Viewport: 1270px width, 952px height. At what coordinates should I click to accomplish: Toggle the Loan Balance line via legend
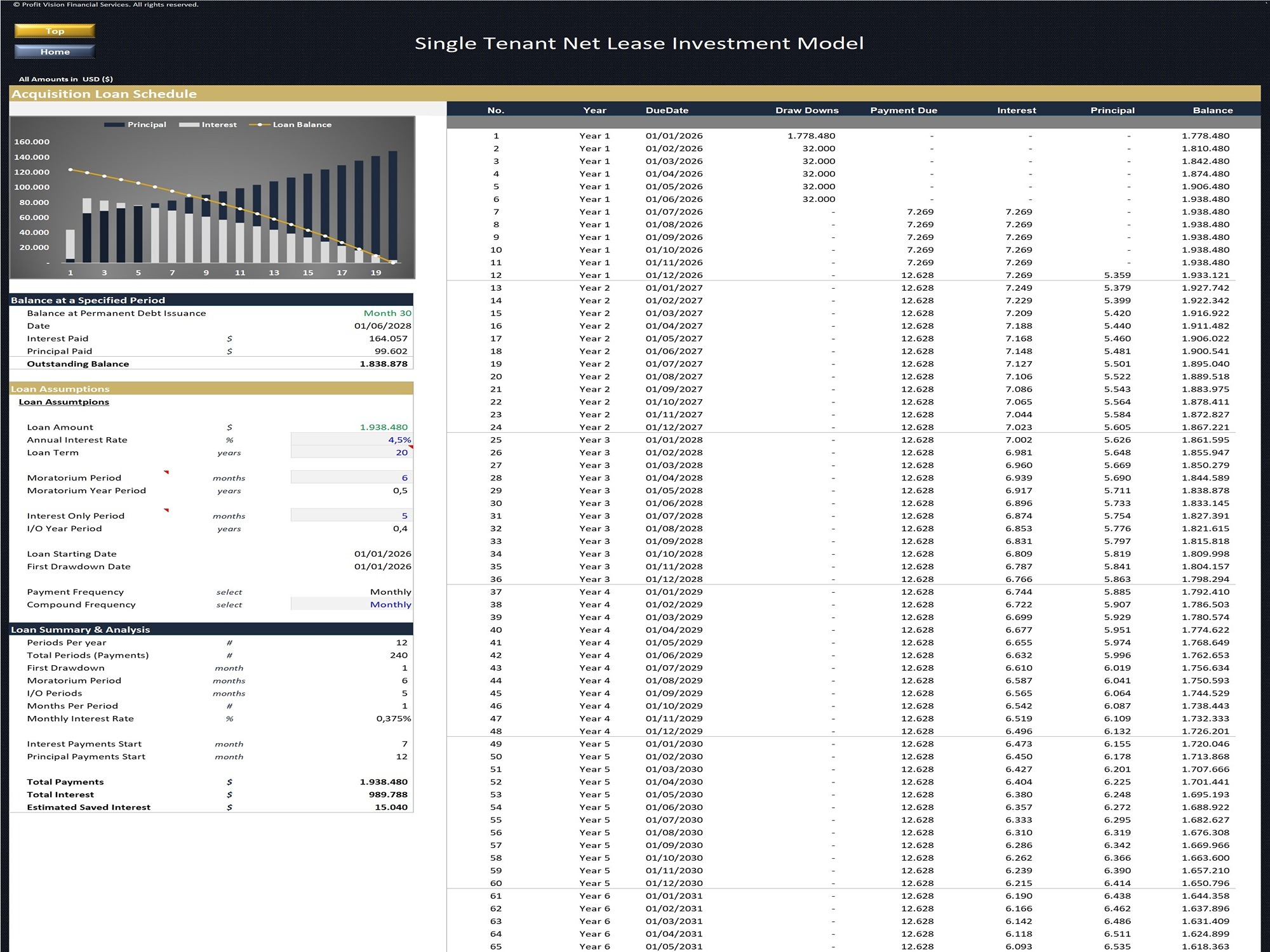(x=259, y=124)
